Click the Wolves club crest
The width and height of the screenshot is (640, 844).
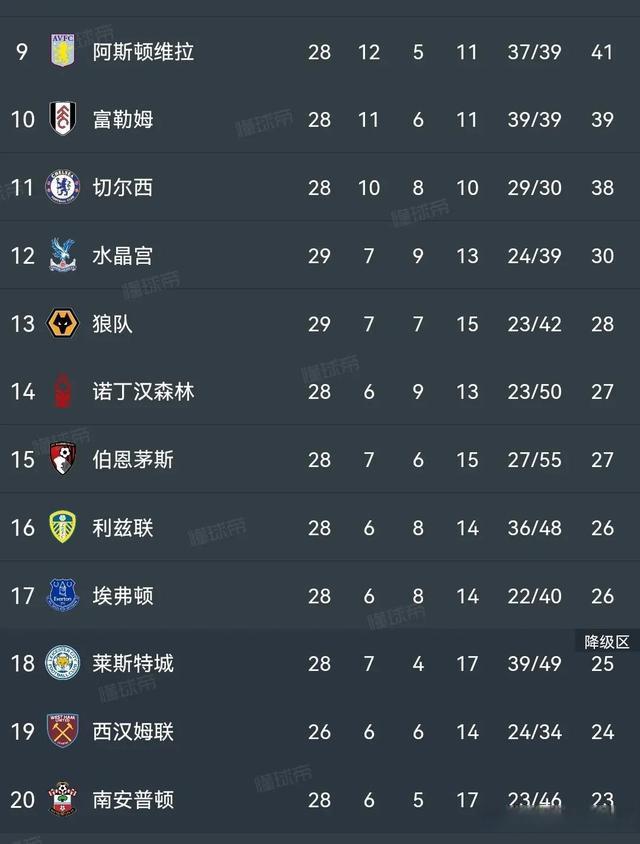(63, 323)
